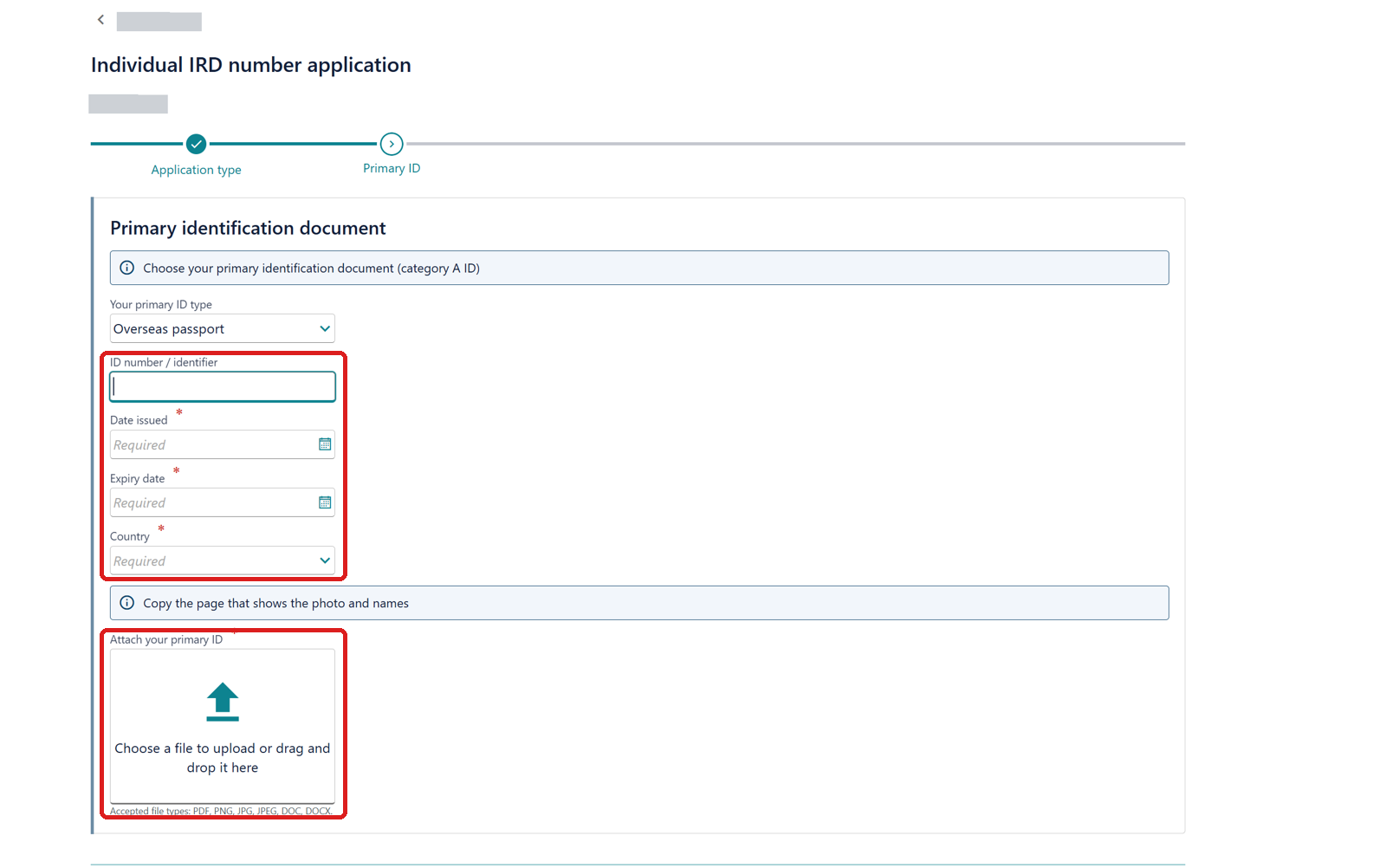
Task: Click info icon beside 'Copy the page' note
Action: [x=127, y=603]
